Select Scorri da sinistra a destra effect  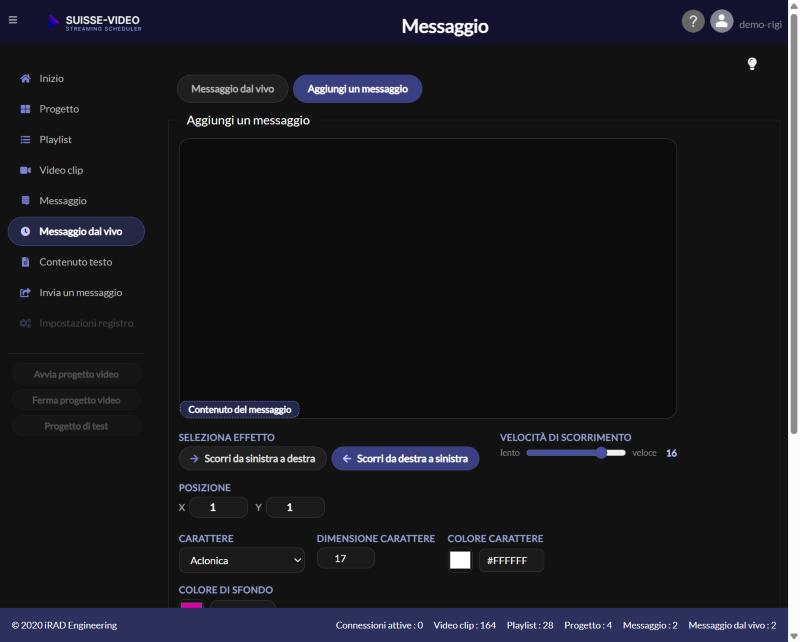pos(253,459)
